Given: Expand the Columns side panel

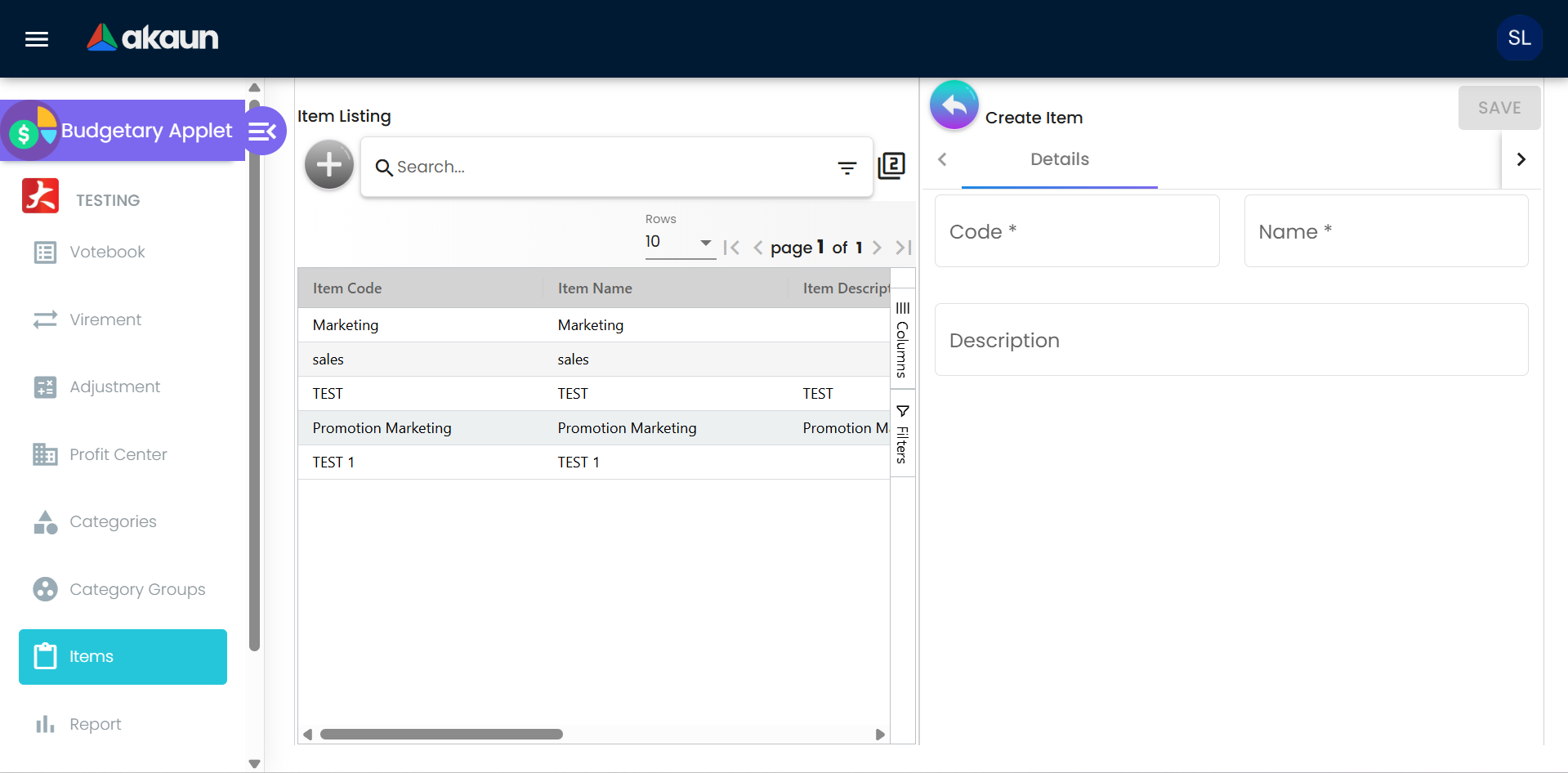Looking at the screenshot, I should click(x=902, y=339).
